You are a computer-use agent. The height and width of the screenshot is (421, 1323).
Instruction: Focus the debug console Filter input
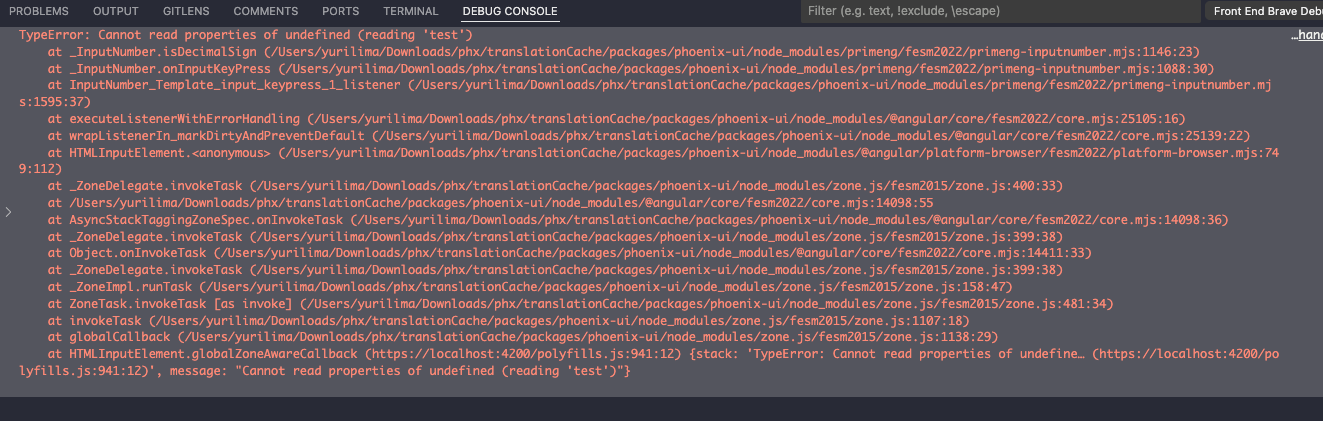pyautogui.click(x=998, y=11)
